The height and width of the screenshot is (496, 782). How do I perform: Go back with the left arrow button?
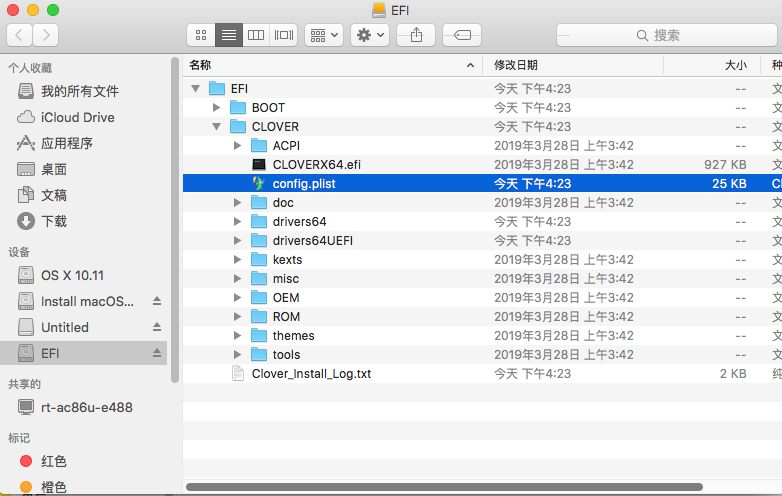[x=19, y=35]
